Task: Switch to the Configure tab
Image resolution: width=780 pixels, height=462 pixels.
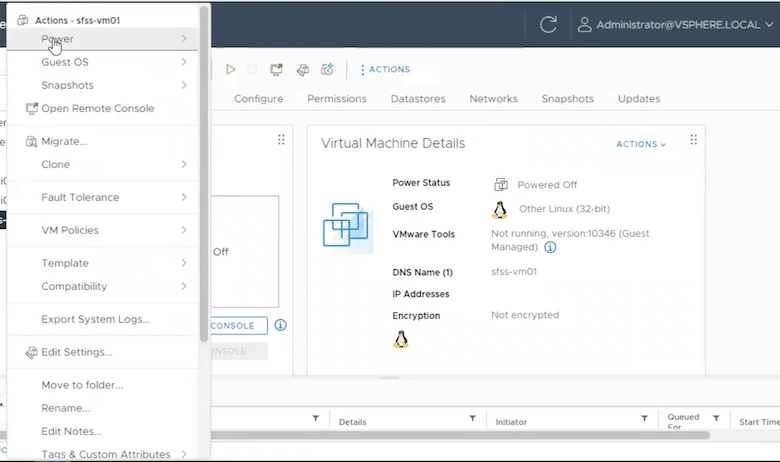Action: [259, 99]
